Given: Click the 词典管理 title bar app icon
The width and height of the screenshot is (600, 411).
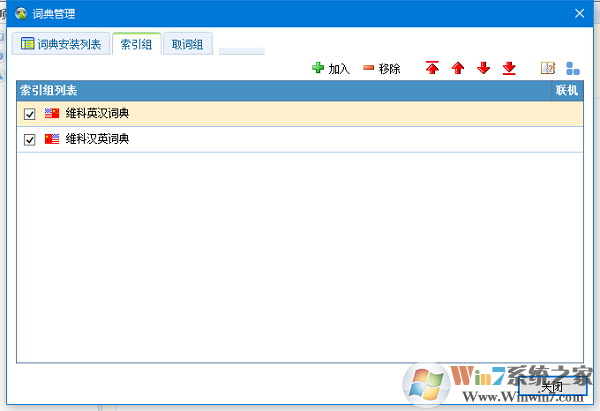Looking at the screenshot, I should tap(21, 13).
